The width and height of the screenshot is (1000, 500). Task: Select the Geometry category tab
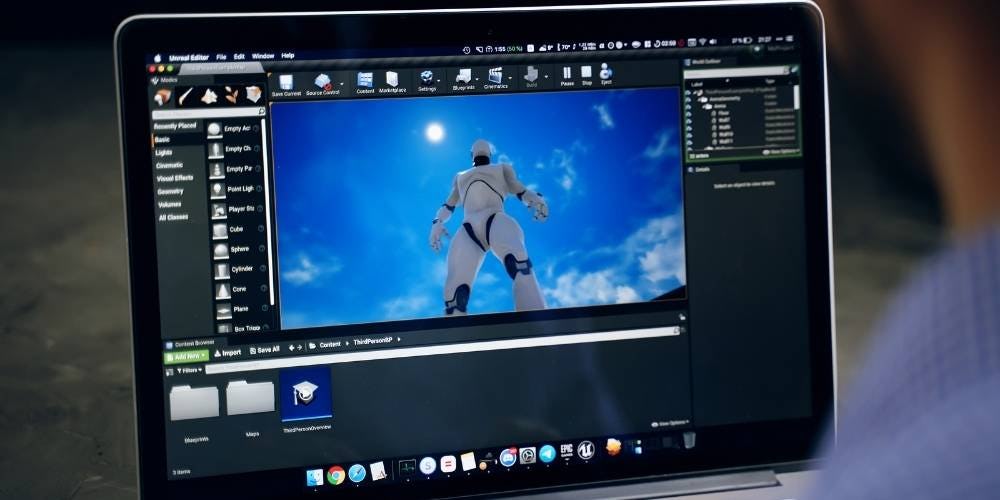[x=170, y=191]
